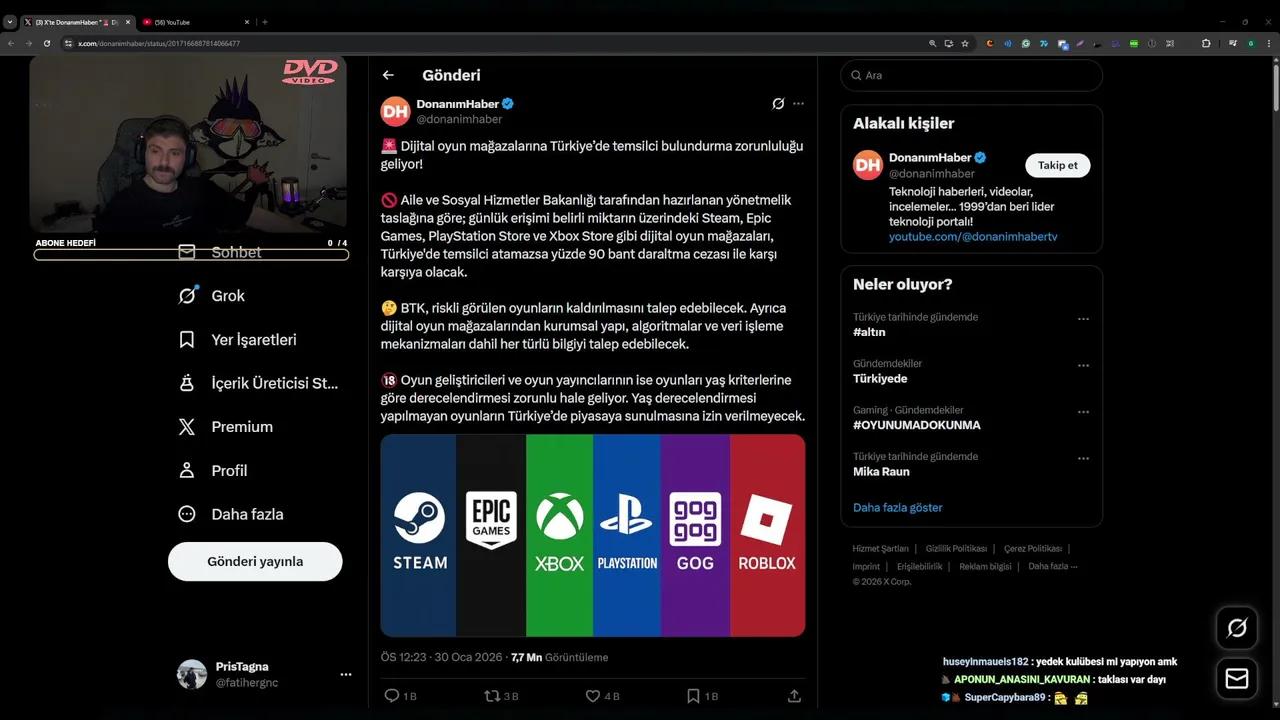Open floating Grok button at bottom right
Screen dimensions: 1280x720
pyautogui.click(x=1237, y=628)
